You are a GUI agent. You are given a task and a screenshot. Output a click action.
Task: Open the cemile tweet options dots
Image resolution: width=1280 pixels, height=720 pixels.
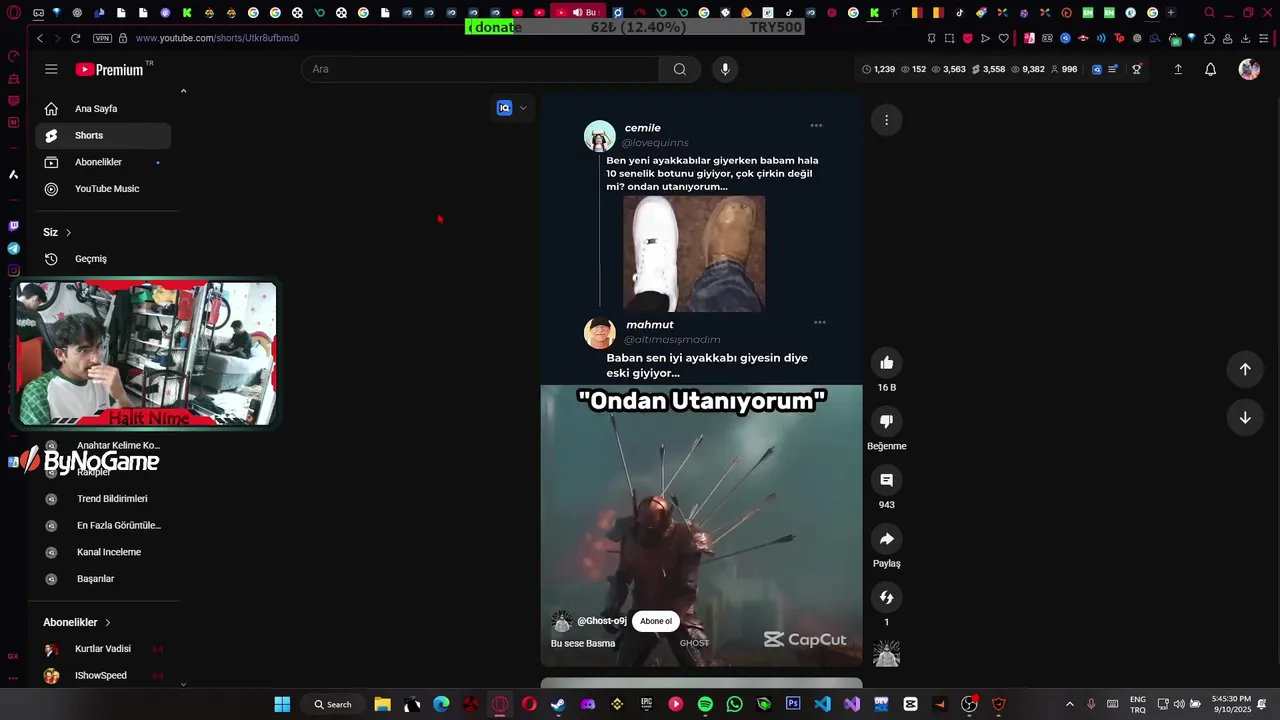coord(816,126)
